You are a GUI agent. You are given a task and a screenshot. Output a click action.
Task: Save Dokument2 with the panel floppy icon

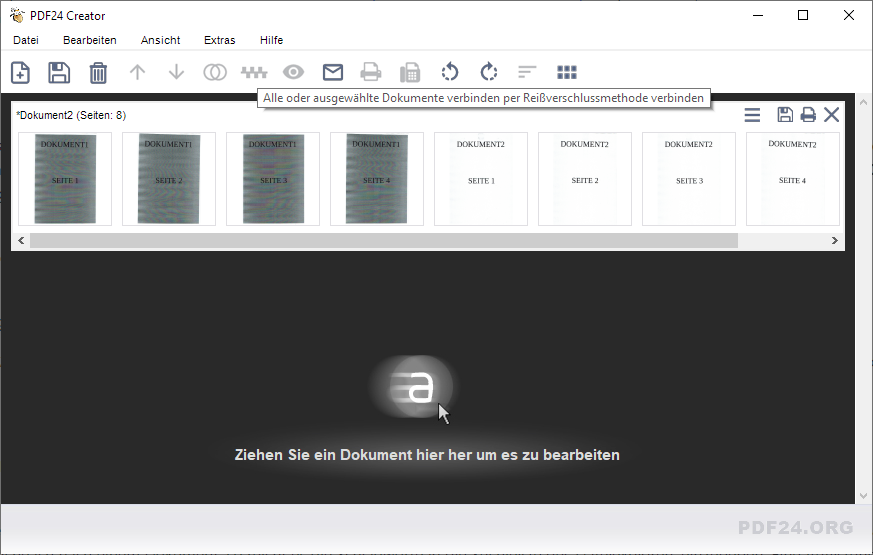(x=785, y=115)
